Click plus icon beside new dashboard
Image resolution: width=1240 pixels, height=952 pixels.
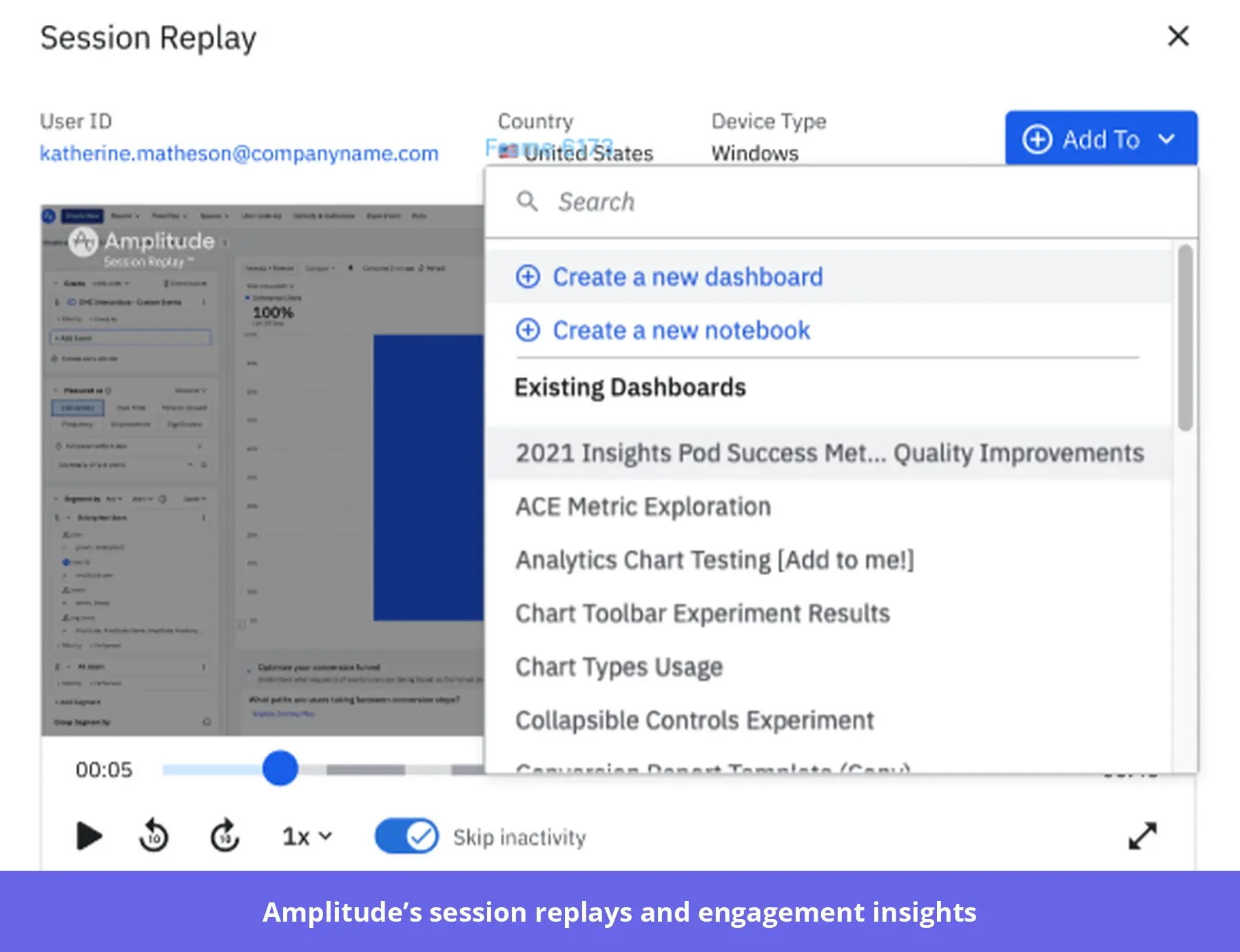pyautogui.click(x=528, y=276)
